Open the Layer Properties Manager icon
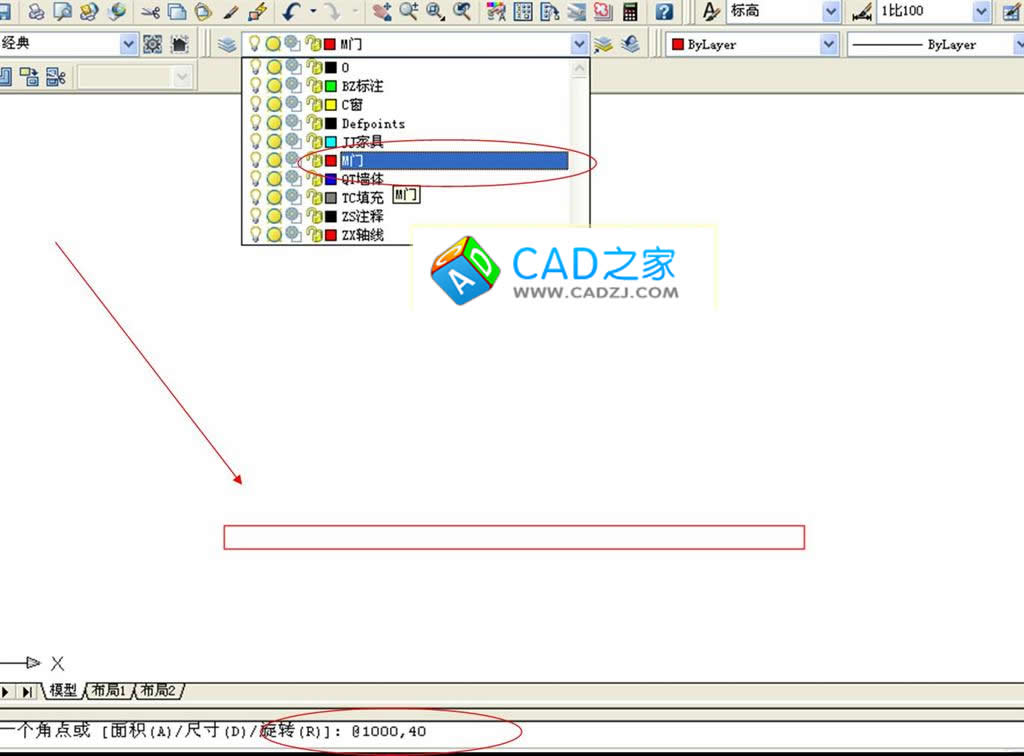 pyautogui.click(x=227, y=45)
